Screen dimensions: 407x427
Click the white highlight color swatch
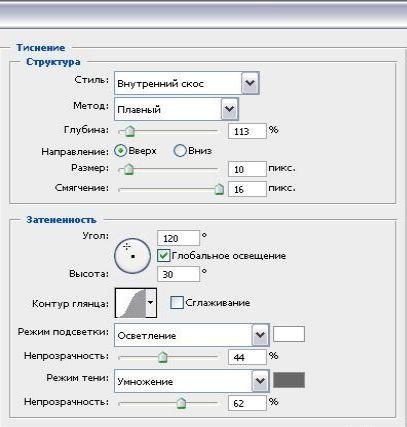(289, 334)
